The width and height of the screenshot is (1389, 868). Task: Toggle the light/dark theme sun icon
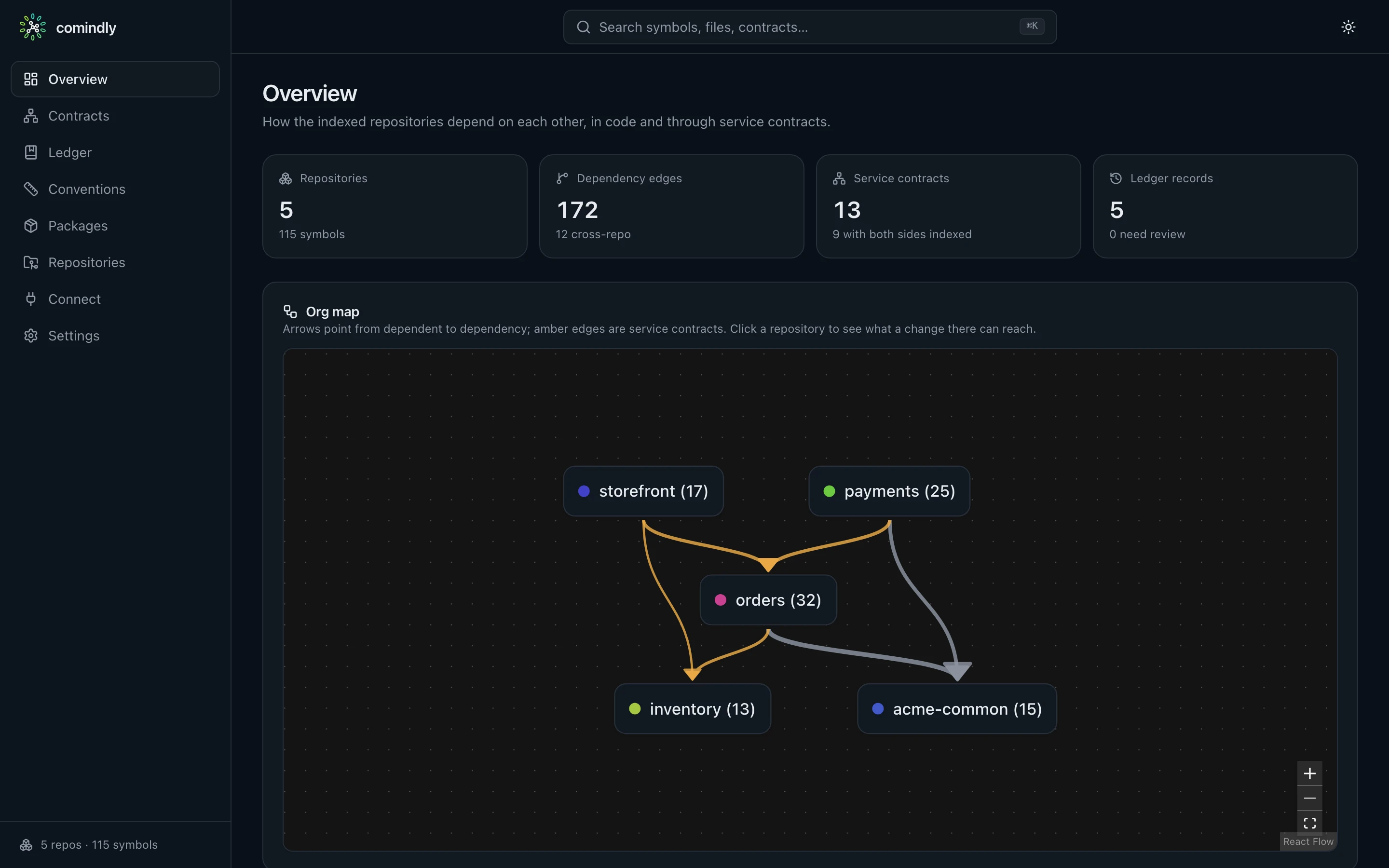(x=1348, y=27)
